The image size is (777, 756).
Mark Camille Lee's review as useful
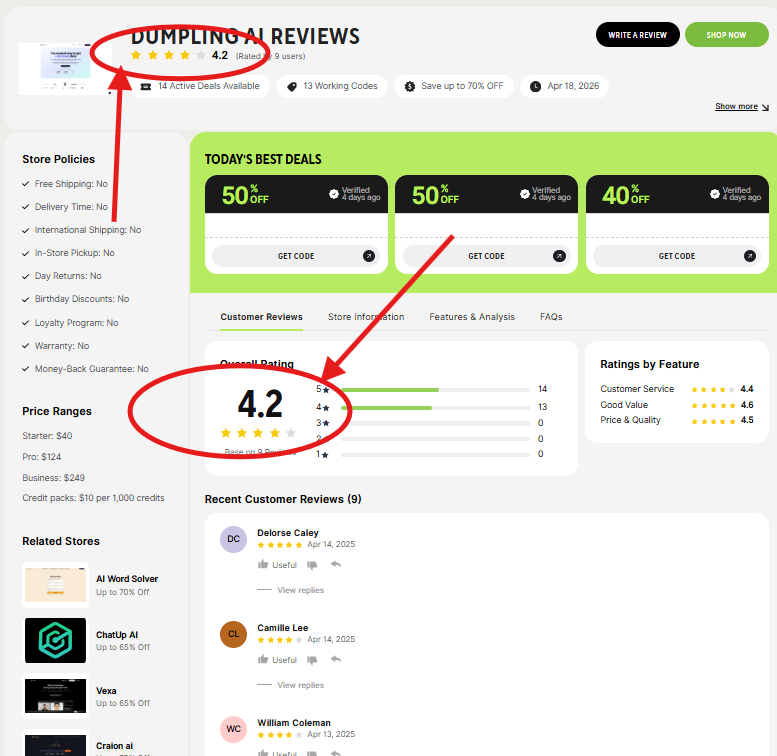[x=277, y=660]
